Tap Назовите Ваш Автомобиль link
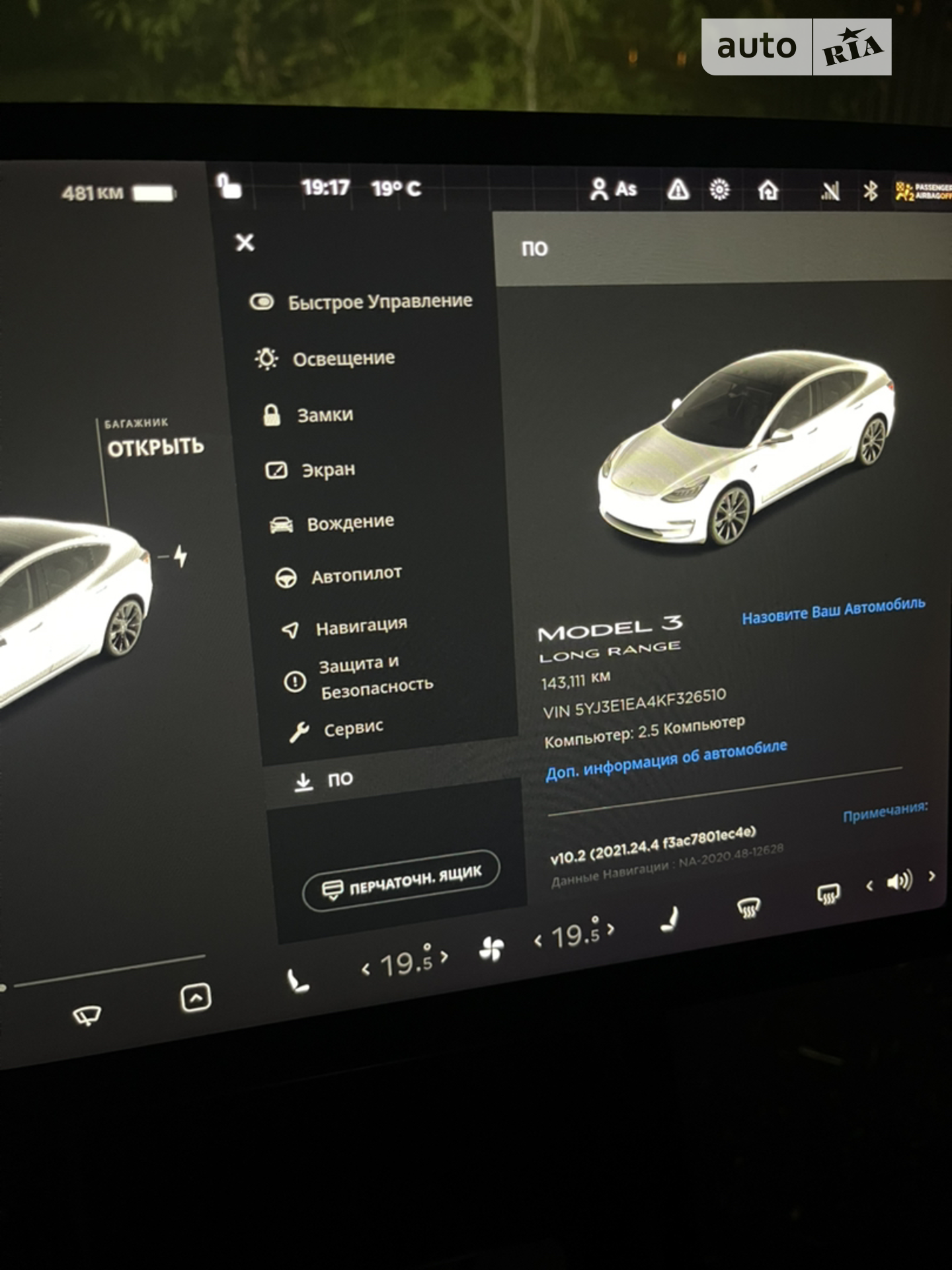Viewport: 952px width, 1270px height. [x=833, y=611]
